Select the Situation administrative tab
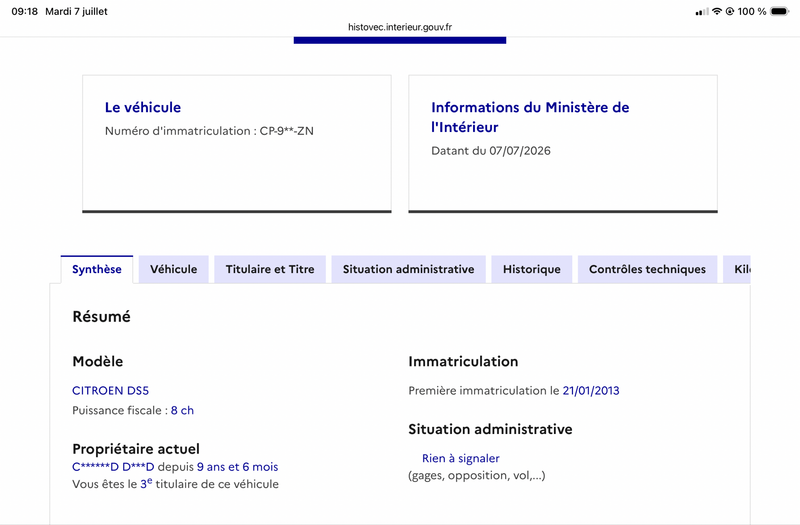 pos(409,269)
